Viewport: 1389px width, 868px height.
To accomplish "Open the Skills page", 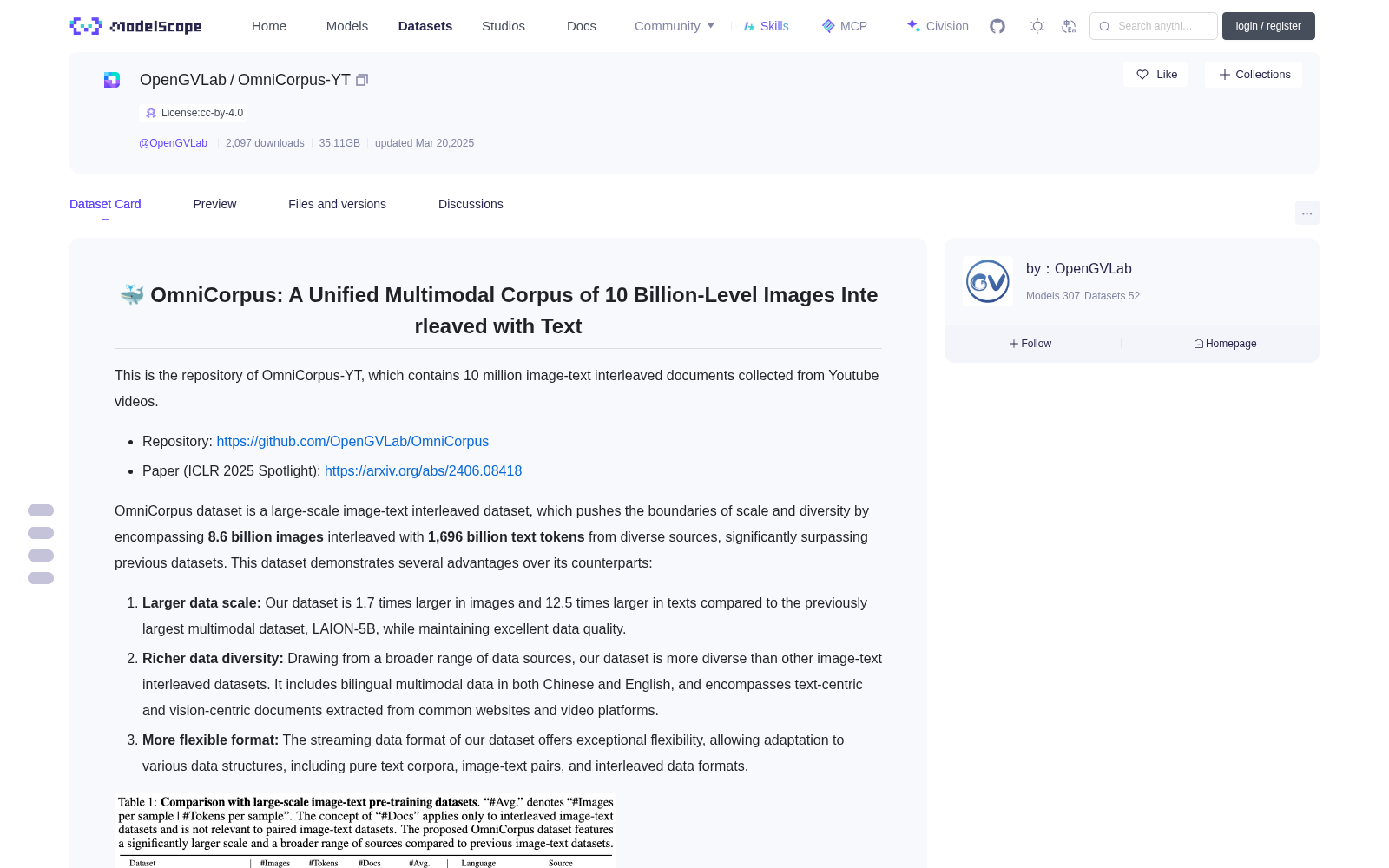I will click(x=767, y=26).
